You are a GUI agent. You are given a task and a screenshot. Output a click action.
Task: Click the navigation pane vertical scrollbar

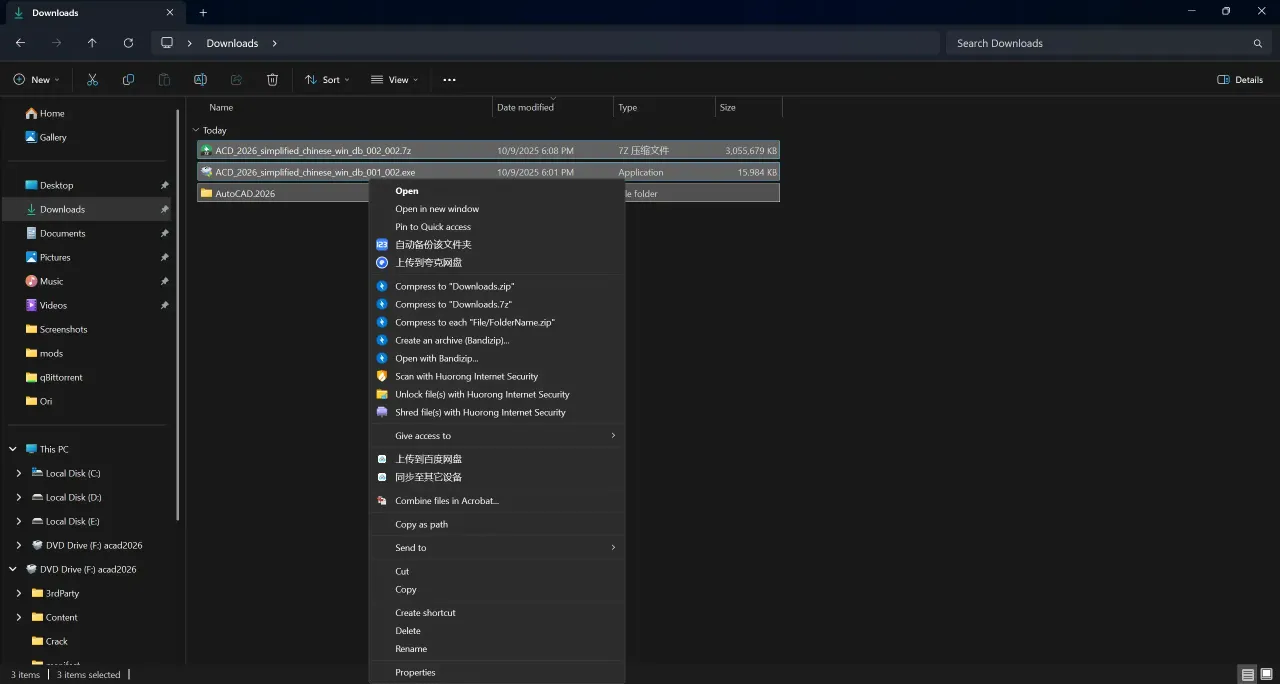[x=178, y=314]
